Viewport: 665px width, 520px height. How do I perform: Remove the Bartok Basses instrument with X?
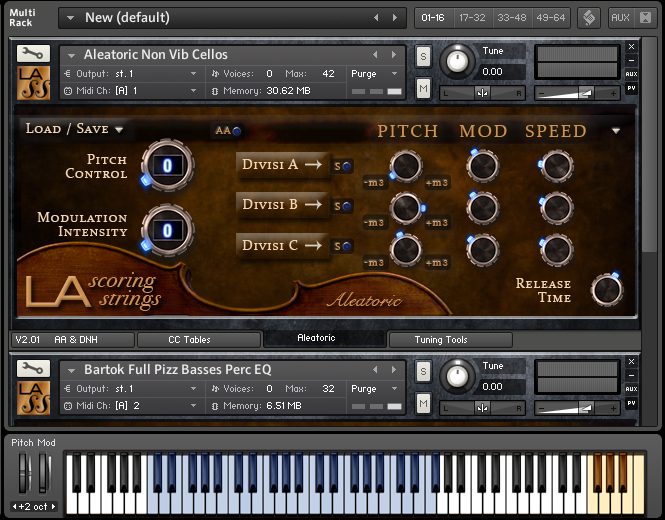[631, 361]
